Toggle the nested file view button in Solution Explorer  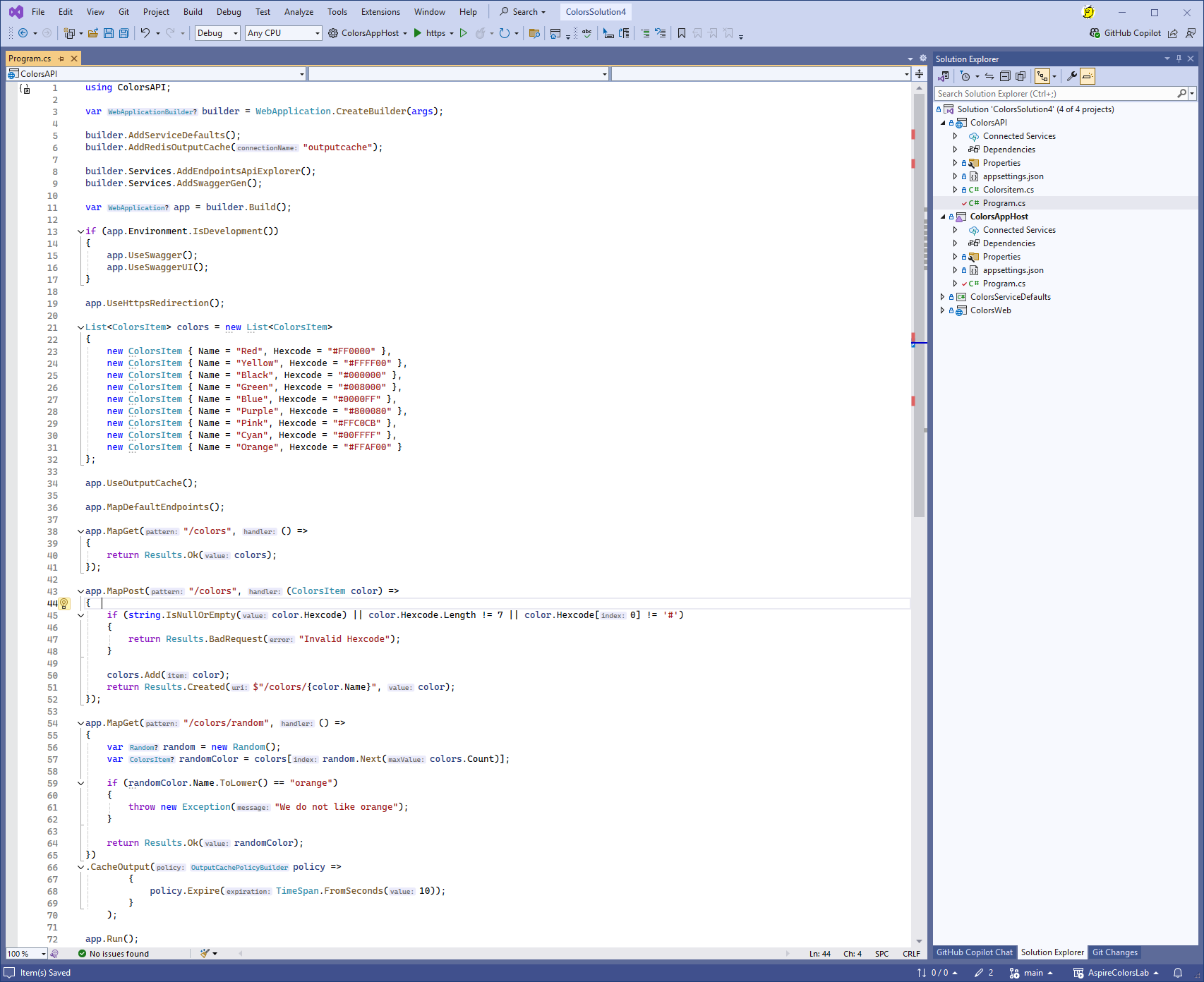[x=1042, y=76]
